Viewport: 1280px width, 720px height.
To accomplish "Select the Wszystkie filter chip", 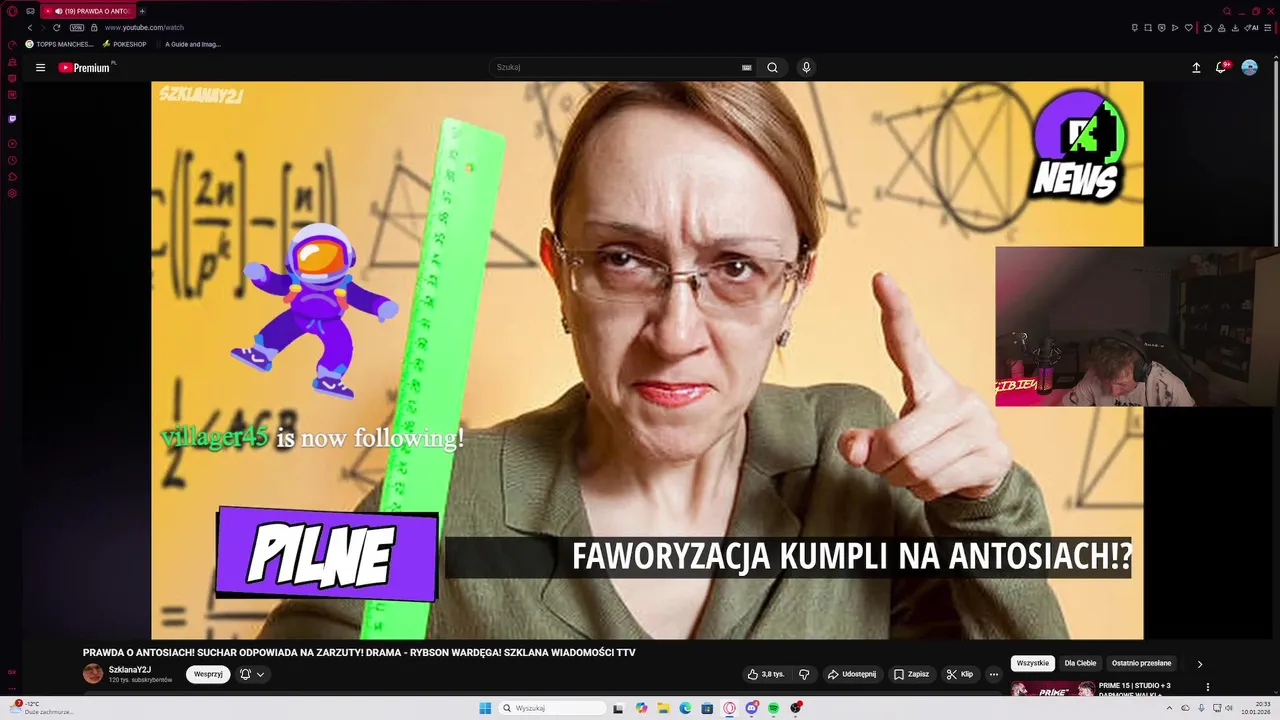I will click(1033, 663).
